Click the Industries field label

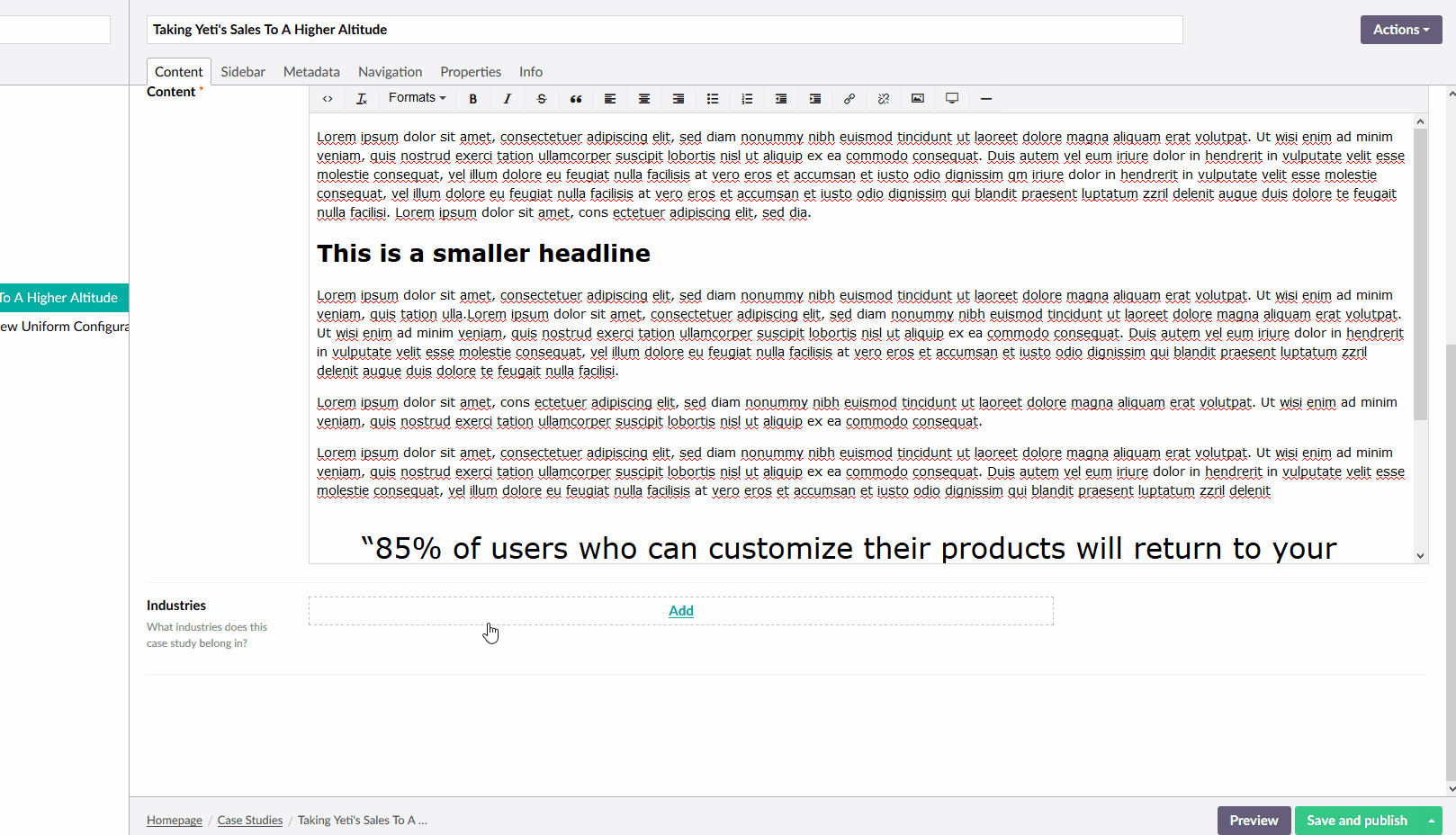click(176, 606)
